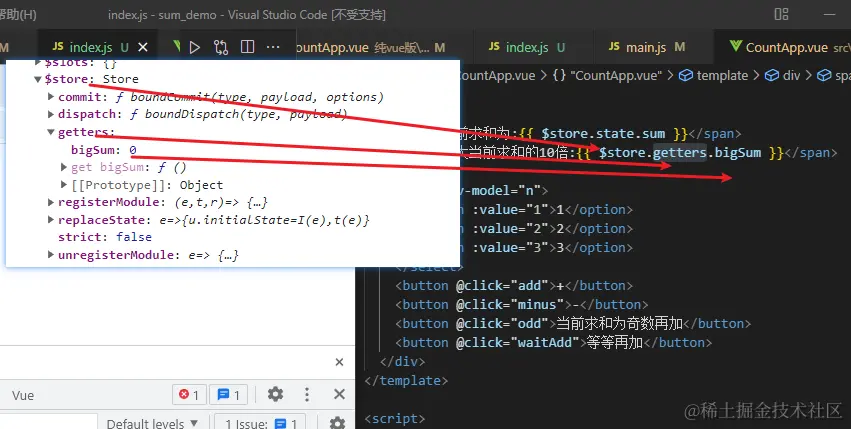
Task: Expand the commit function entry
Action: coord(50,97)
